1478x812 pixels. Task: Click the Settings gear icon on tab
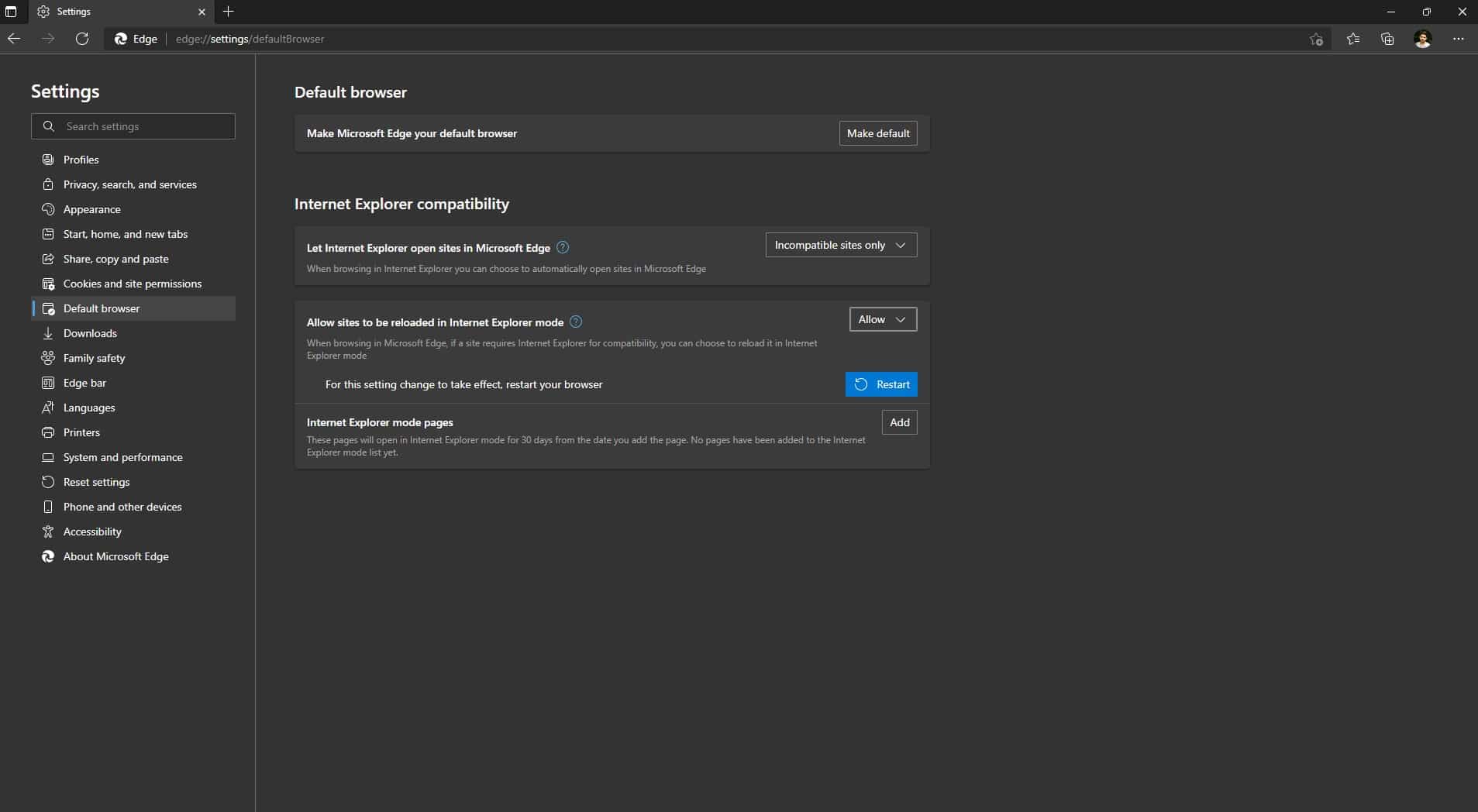[x=43, y=12]
